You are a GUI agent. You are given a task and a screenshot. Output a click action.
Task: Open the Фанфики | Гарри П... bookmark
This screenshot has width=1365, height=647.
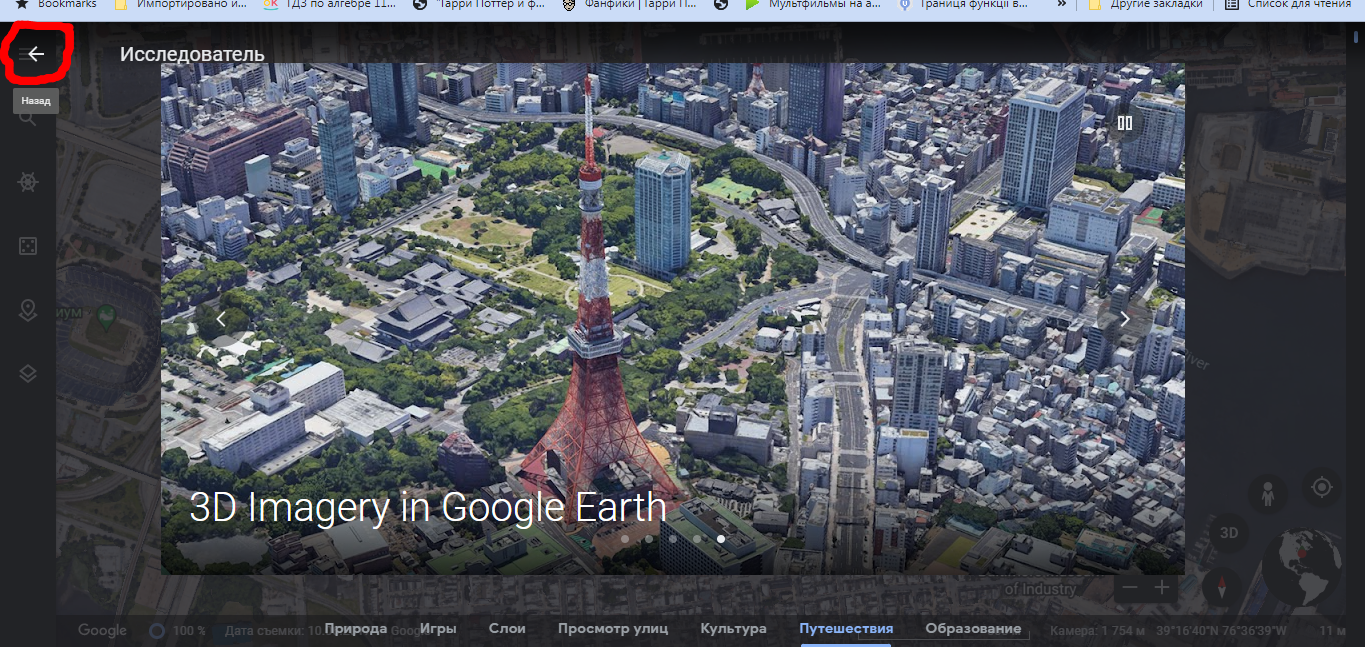pyautogui.click(x=631, y=4)
